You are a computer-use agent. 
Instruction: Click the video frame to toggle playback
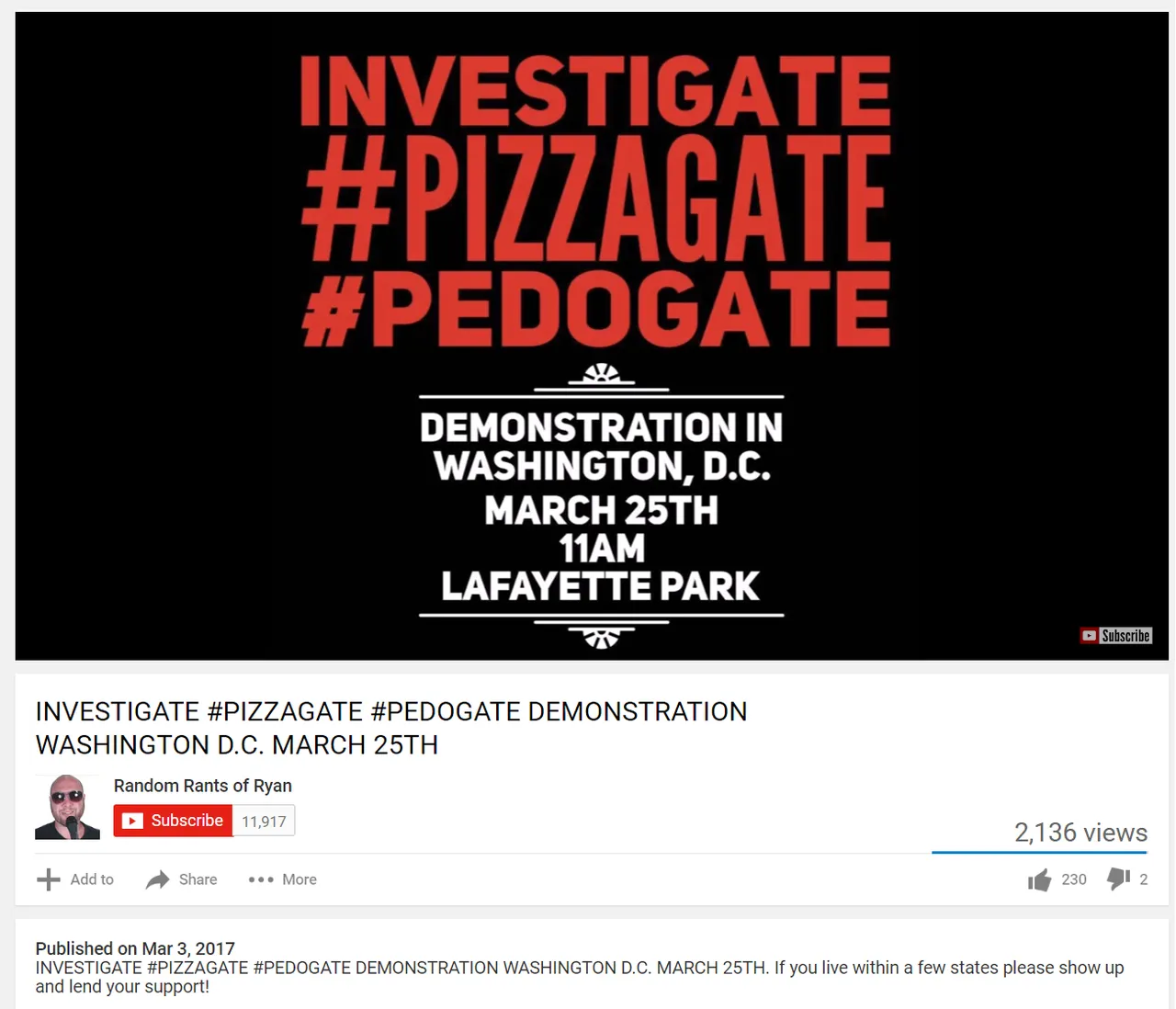pos(592,336)
